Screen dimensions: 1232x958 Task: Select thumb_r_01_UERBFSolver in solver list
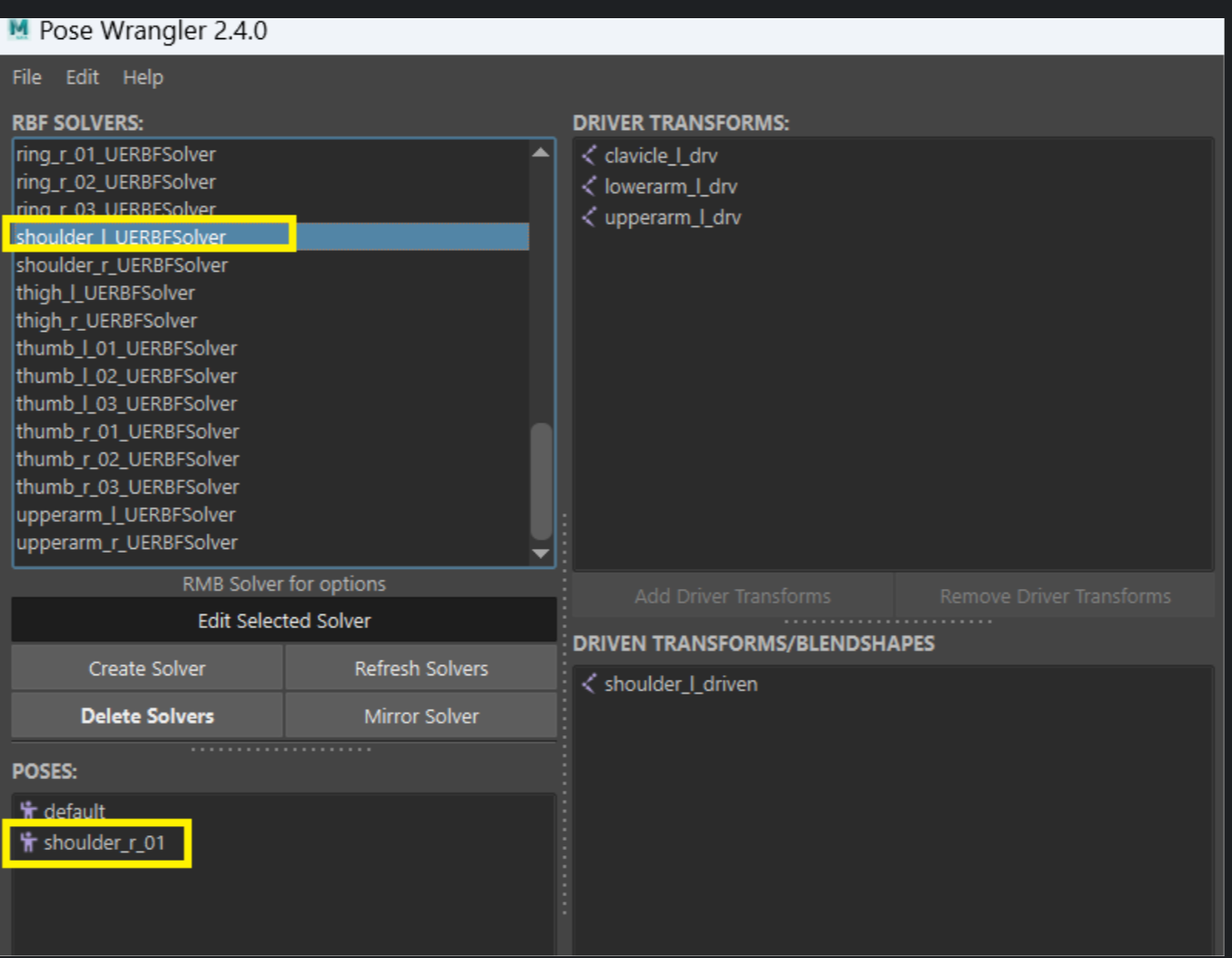click(271, 432)
